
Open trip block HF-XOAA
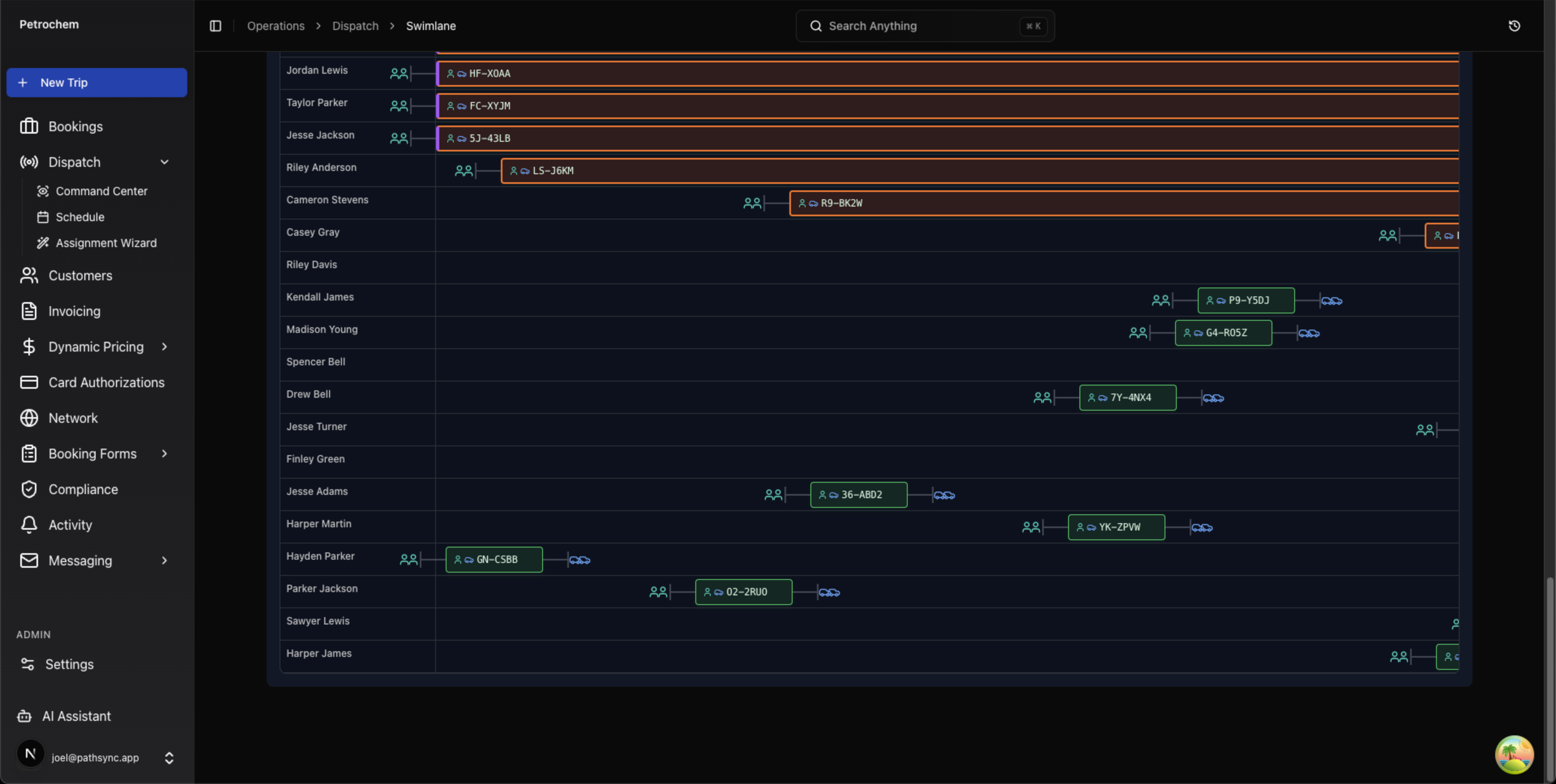point(947,73)
